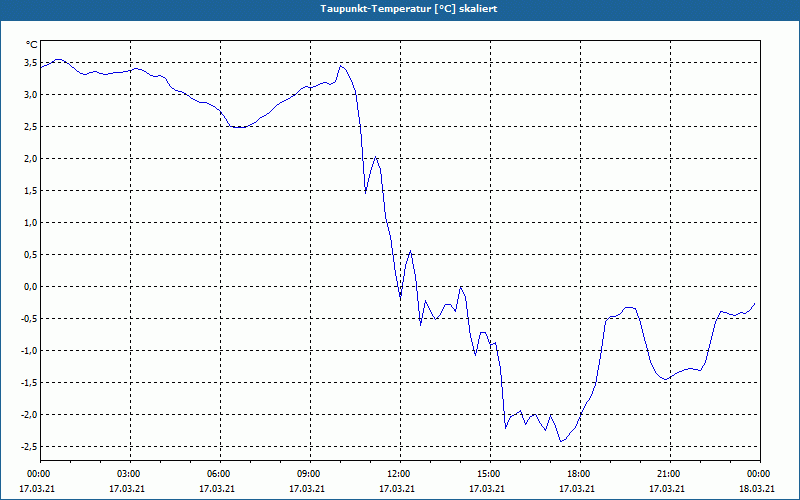Select the '17.03.21' date under 21:00

pyautogui.click(x=666, y=489)
